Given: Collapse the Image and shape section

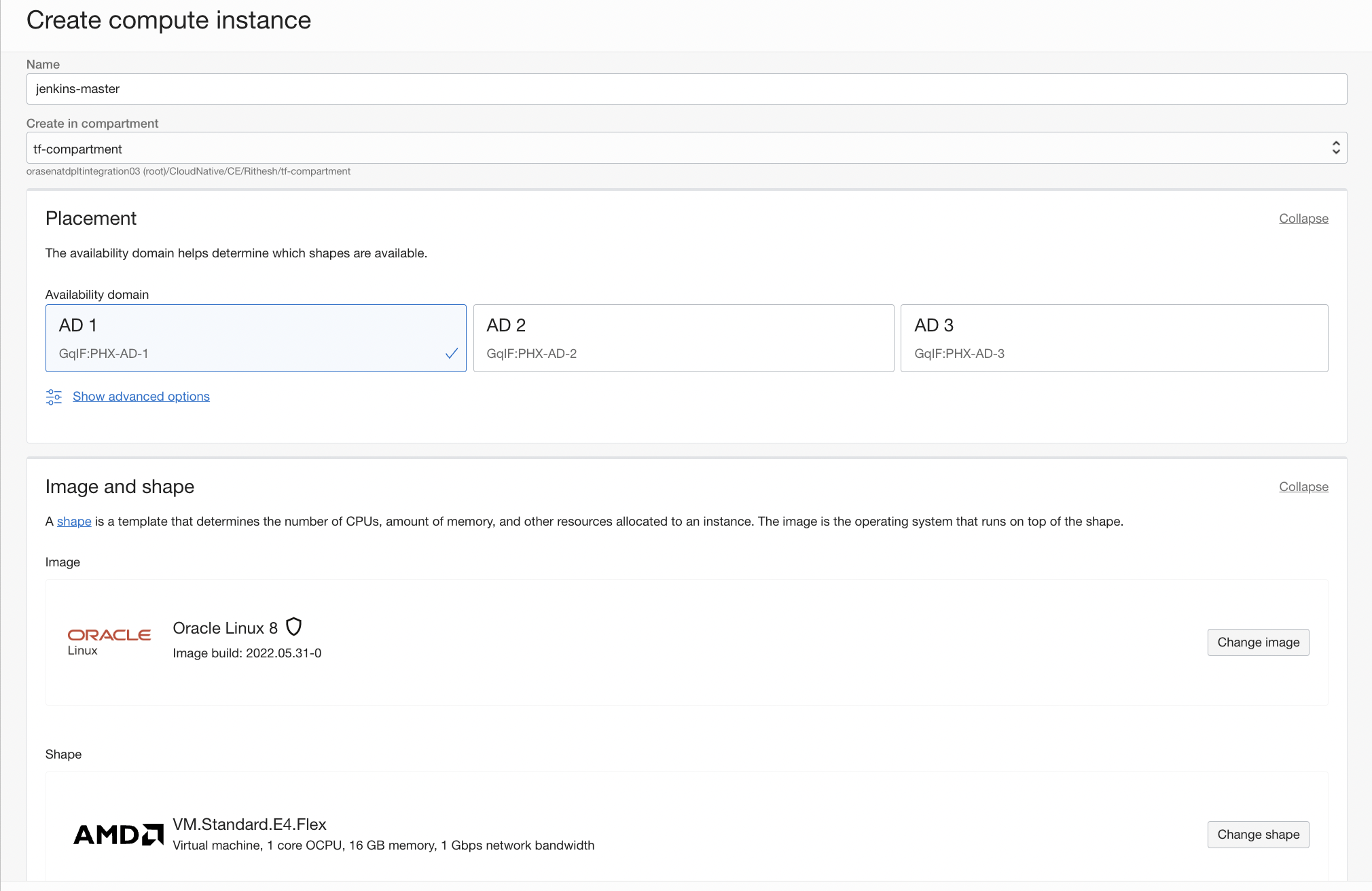Looking at the screenshot, I should click(x=1303, y=486).
